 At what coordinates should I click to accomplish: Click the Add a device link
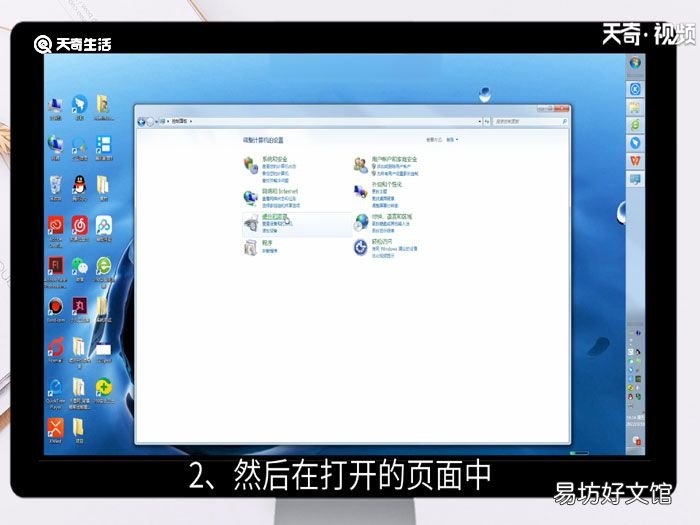coord(270,231)
